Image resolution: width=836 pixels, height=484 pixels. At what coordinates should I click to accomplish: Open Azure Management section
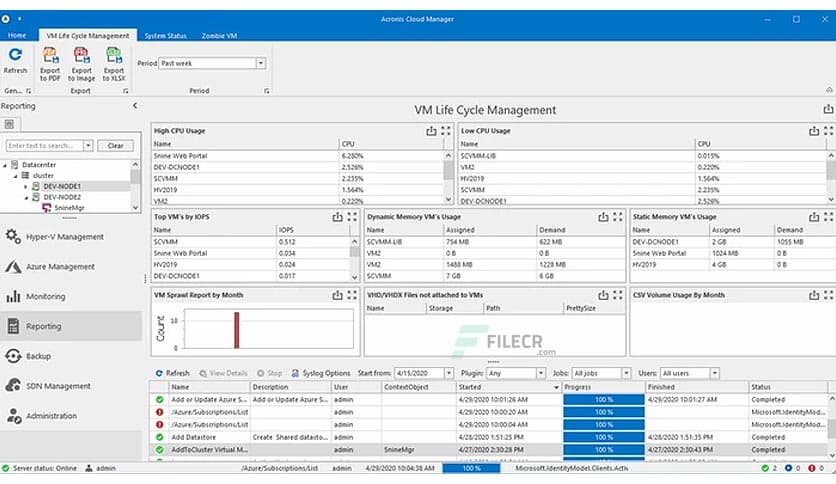[71, 267]
